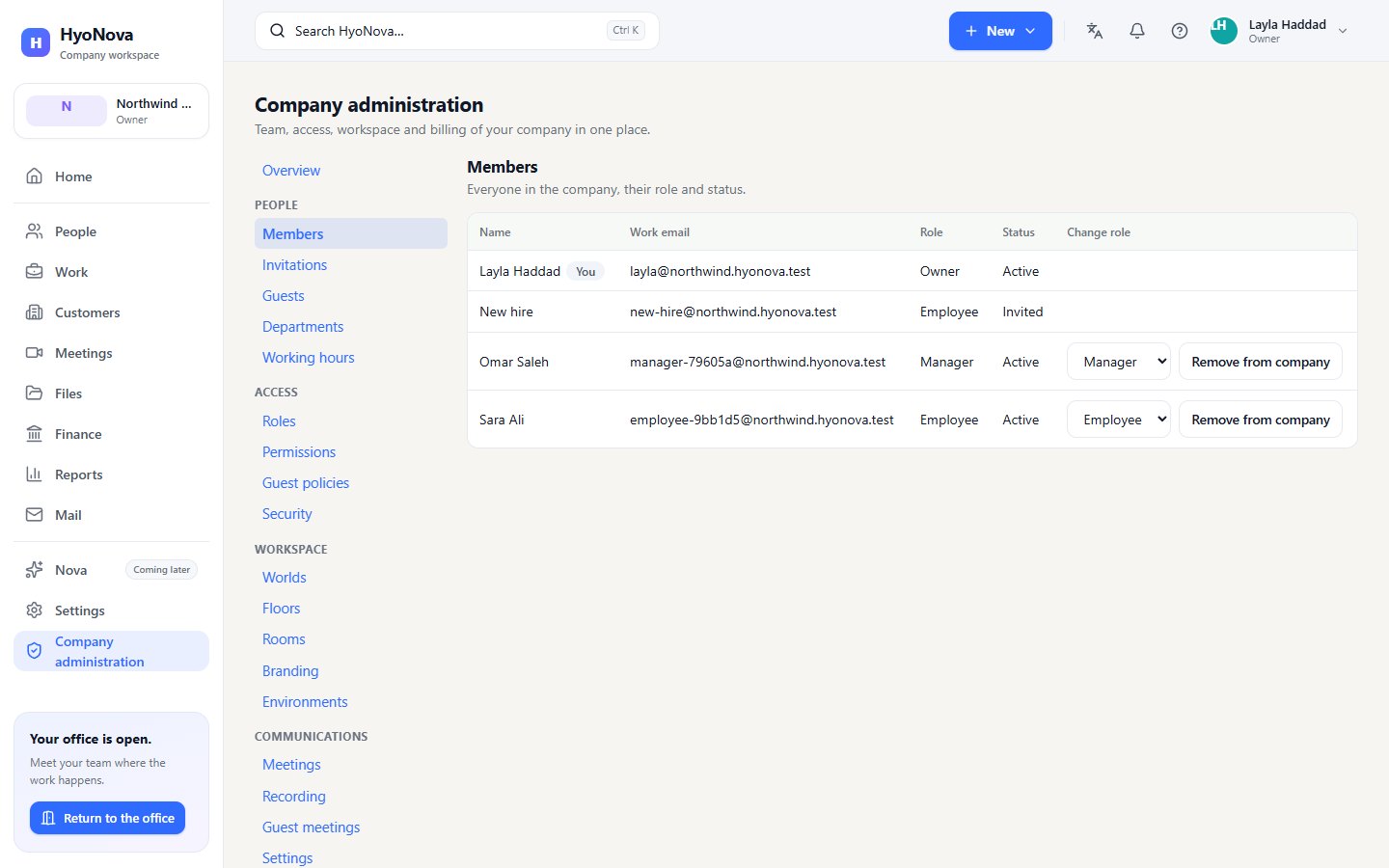Click the Home icon in sidebar
1389x868 pixels.
[35, 176]
